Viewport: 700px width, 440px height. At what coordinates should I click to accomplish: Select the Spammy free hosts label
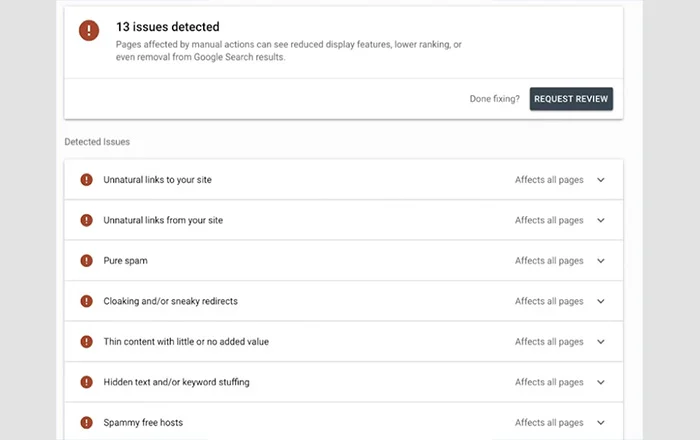(143, 423)
